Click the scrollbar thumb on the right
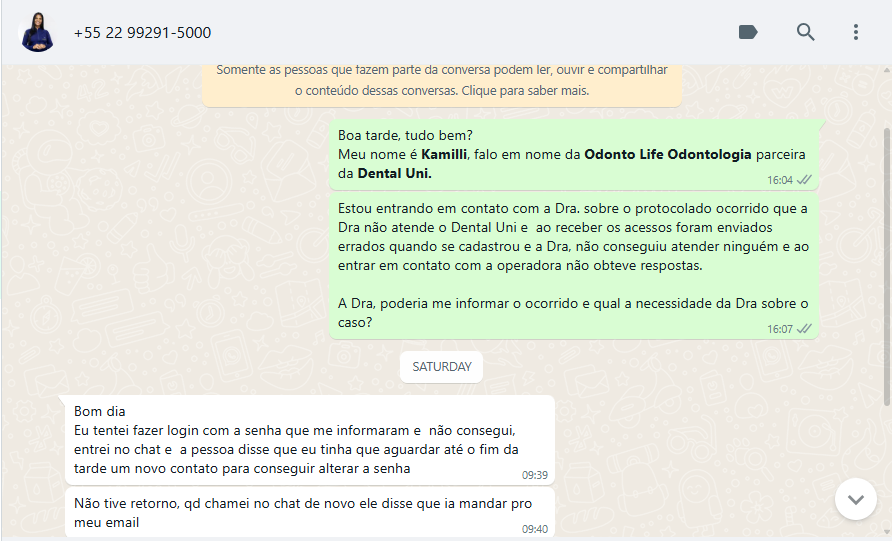 coord(887,267)
